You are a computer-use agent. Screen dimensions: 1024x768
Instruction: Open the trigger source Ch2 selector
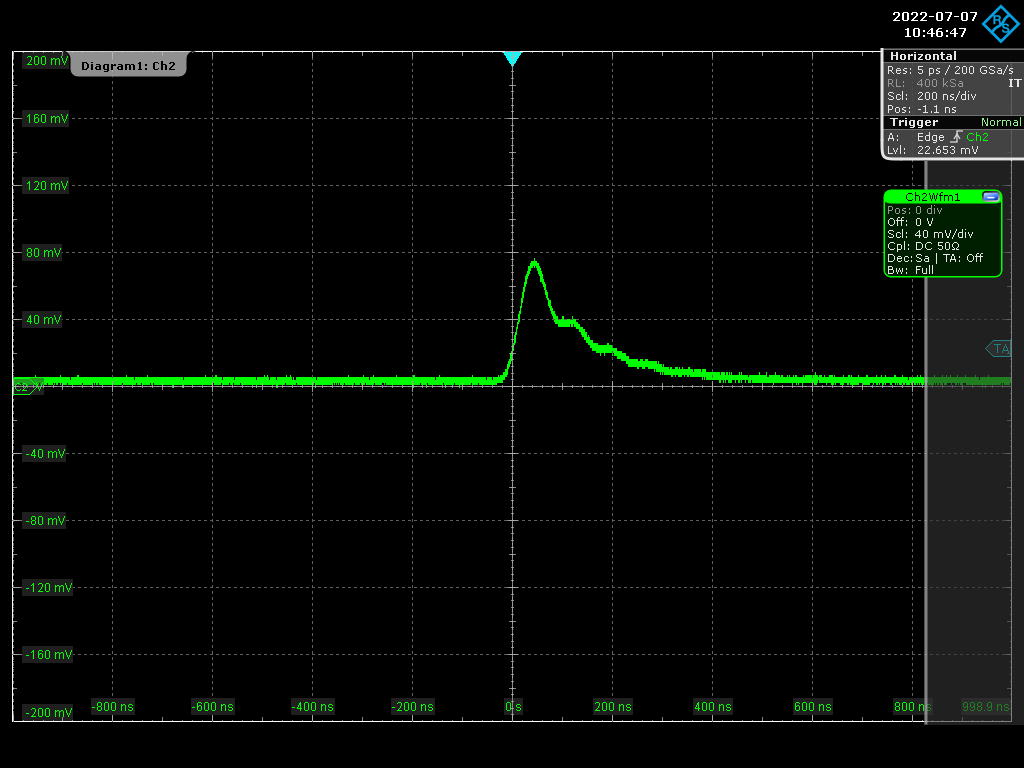click(977, 137)
